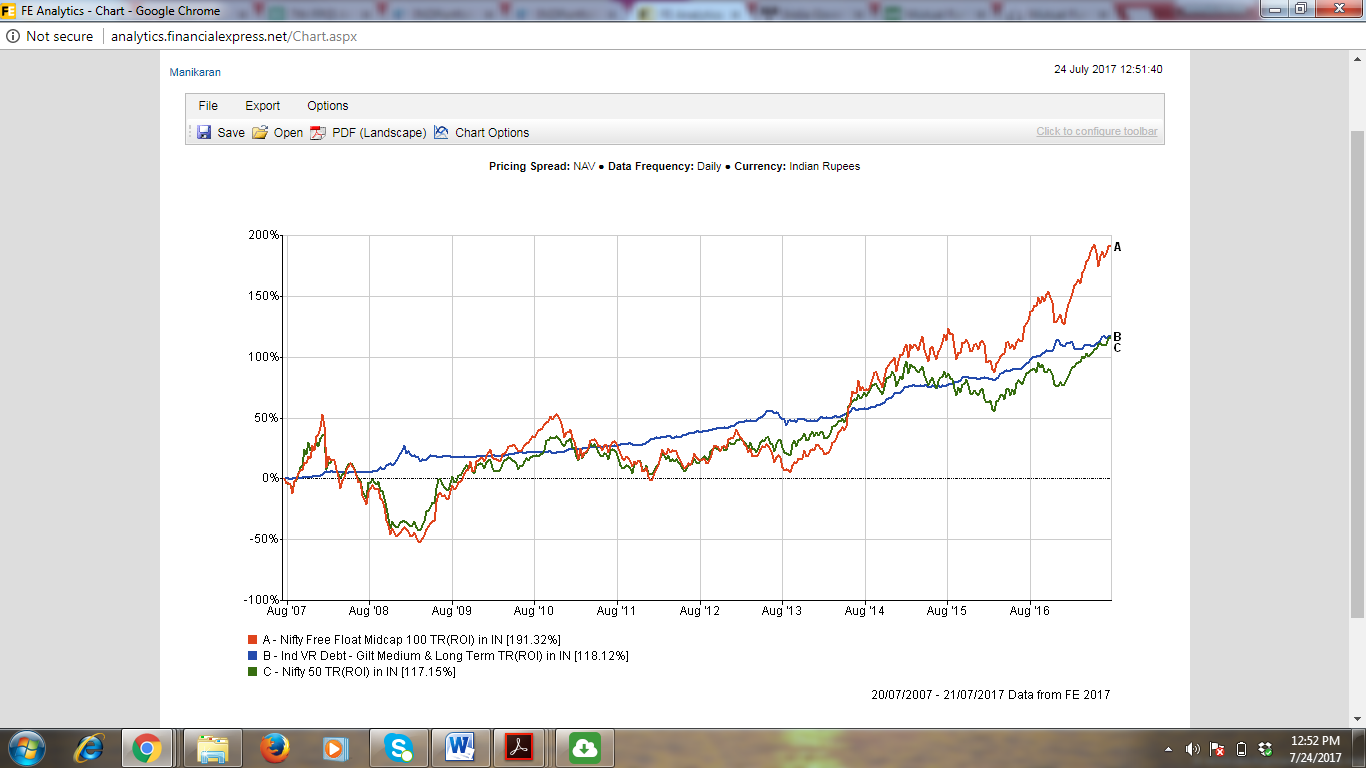Open the Windows Start menu
This screenshot has width=1366, height=768.
tap(27, 748)
